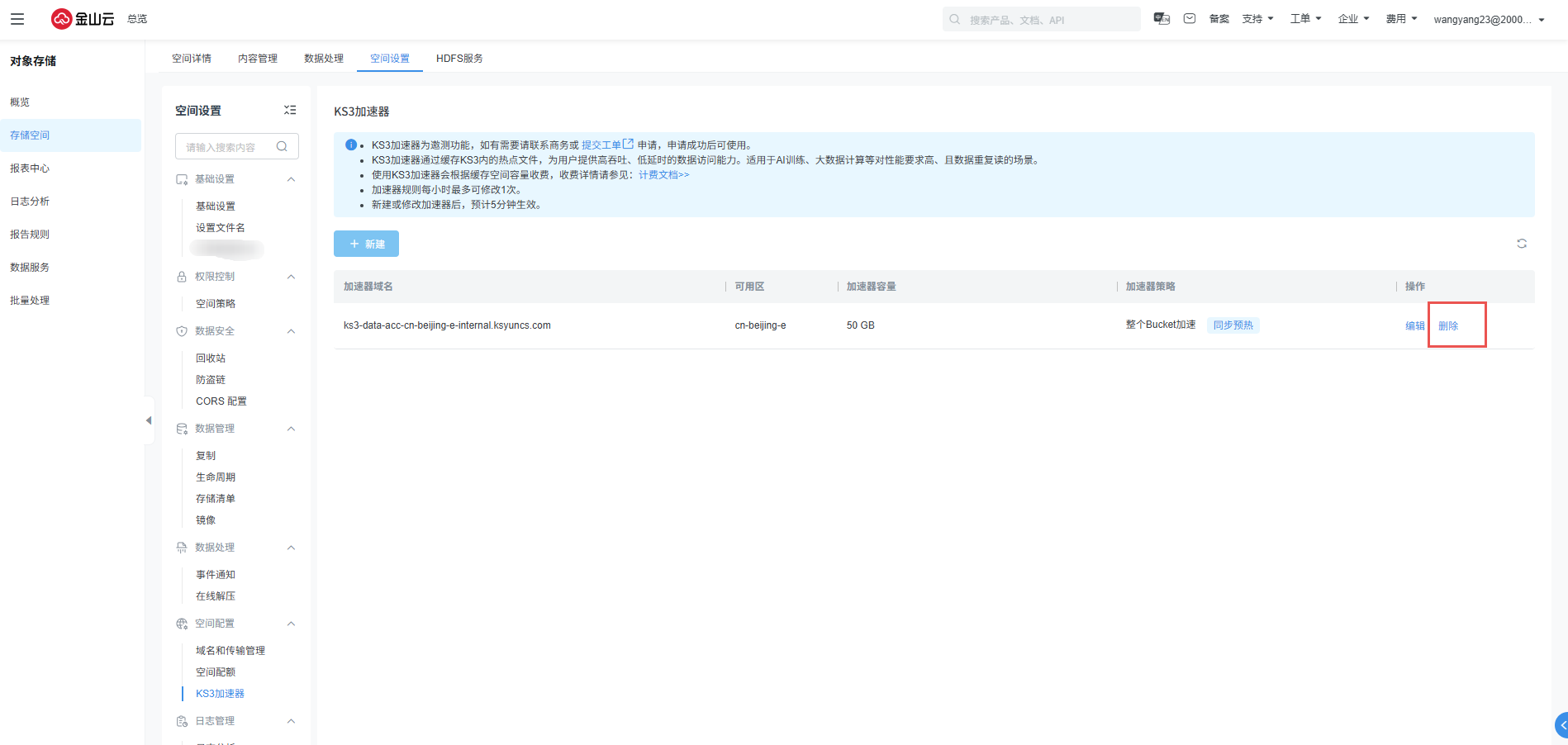Click 删除 for the accelerator
The width and height of the screenshot is (1568, 745).
1448,325
